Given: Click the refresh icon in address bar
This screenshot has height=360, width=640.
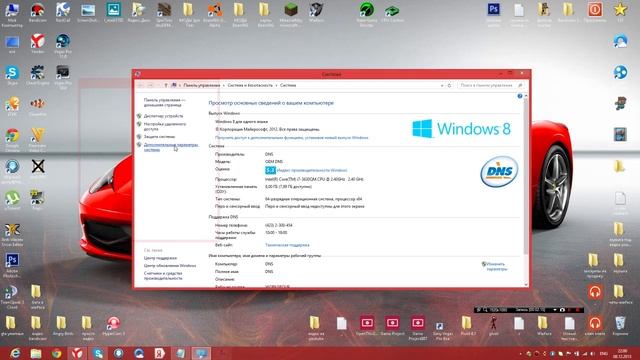Looking at the screenshot, I should (449, 86).
